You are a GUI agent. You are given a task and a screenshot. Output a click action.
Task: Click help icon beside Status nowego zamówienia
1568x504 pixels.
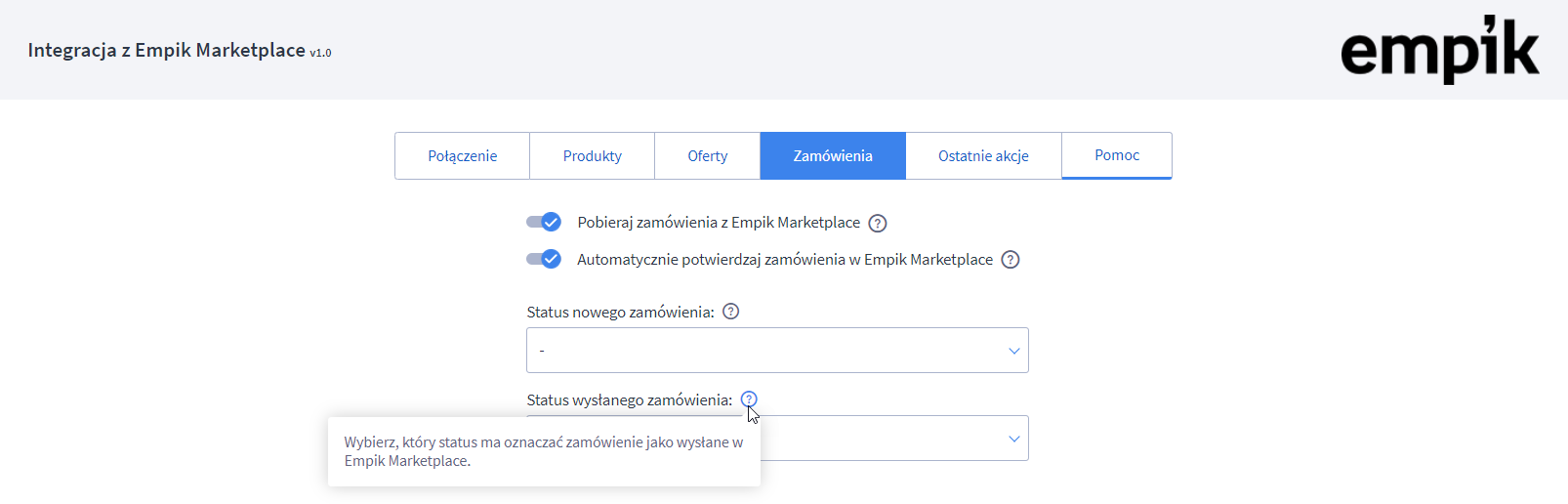730,312
